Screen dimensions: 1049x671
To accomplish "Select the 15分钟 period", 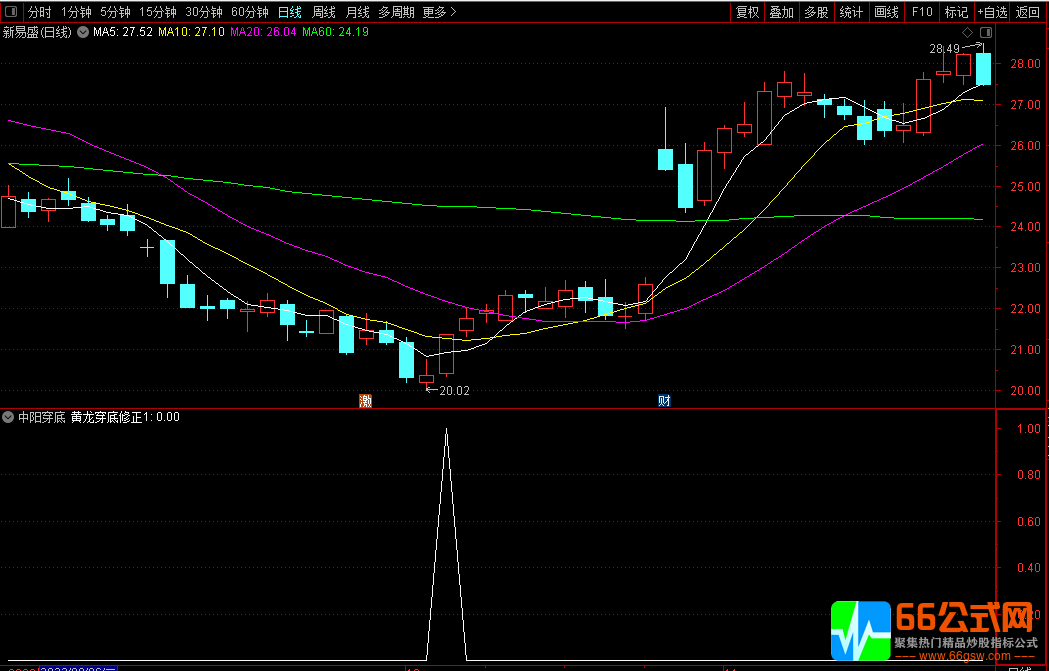I will 158,12.
